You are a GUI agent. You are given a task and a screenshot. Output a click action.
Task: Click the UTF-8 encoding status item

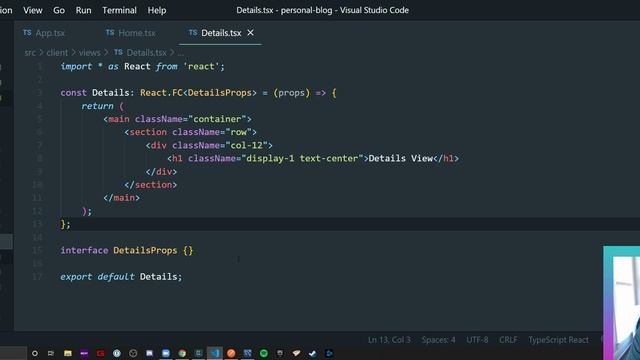(477, 340)
